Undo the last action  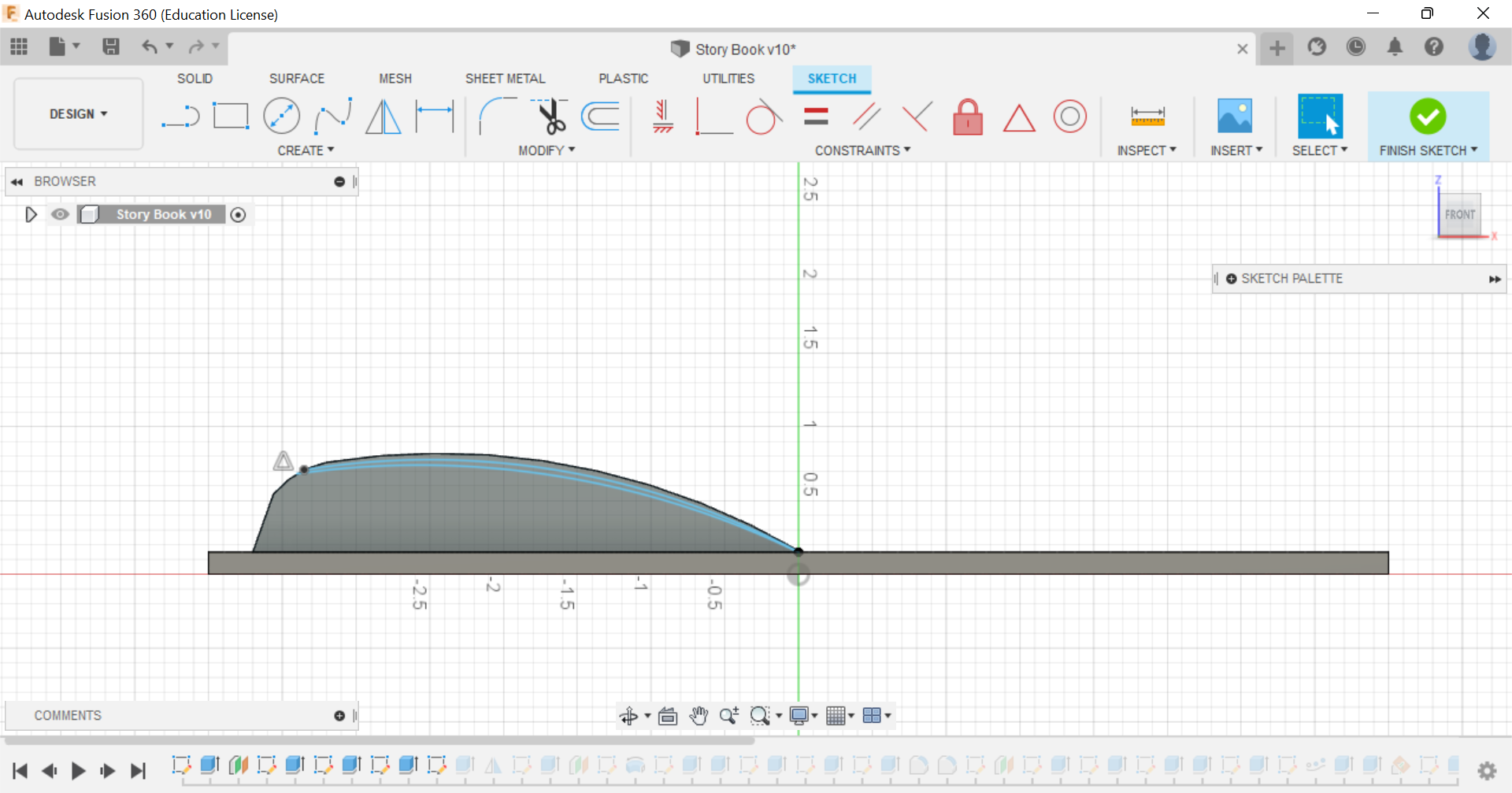click(150, 47)
